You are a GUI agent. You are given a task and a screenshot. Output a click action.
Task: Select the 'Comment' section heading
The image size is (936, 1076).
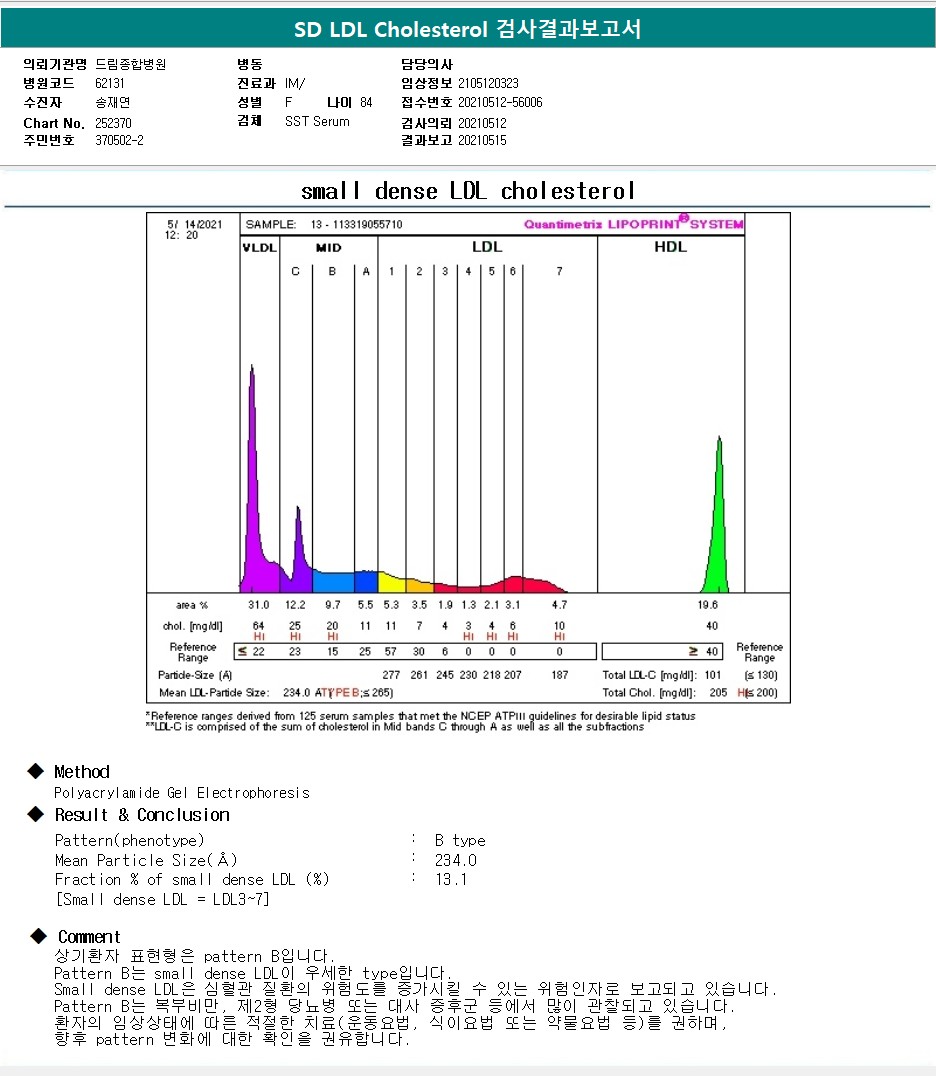pyautogui.click(x=89, y=937)
